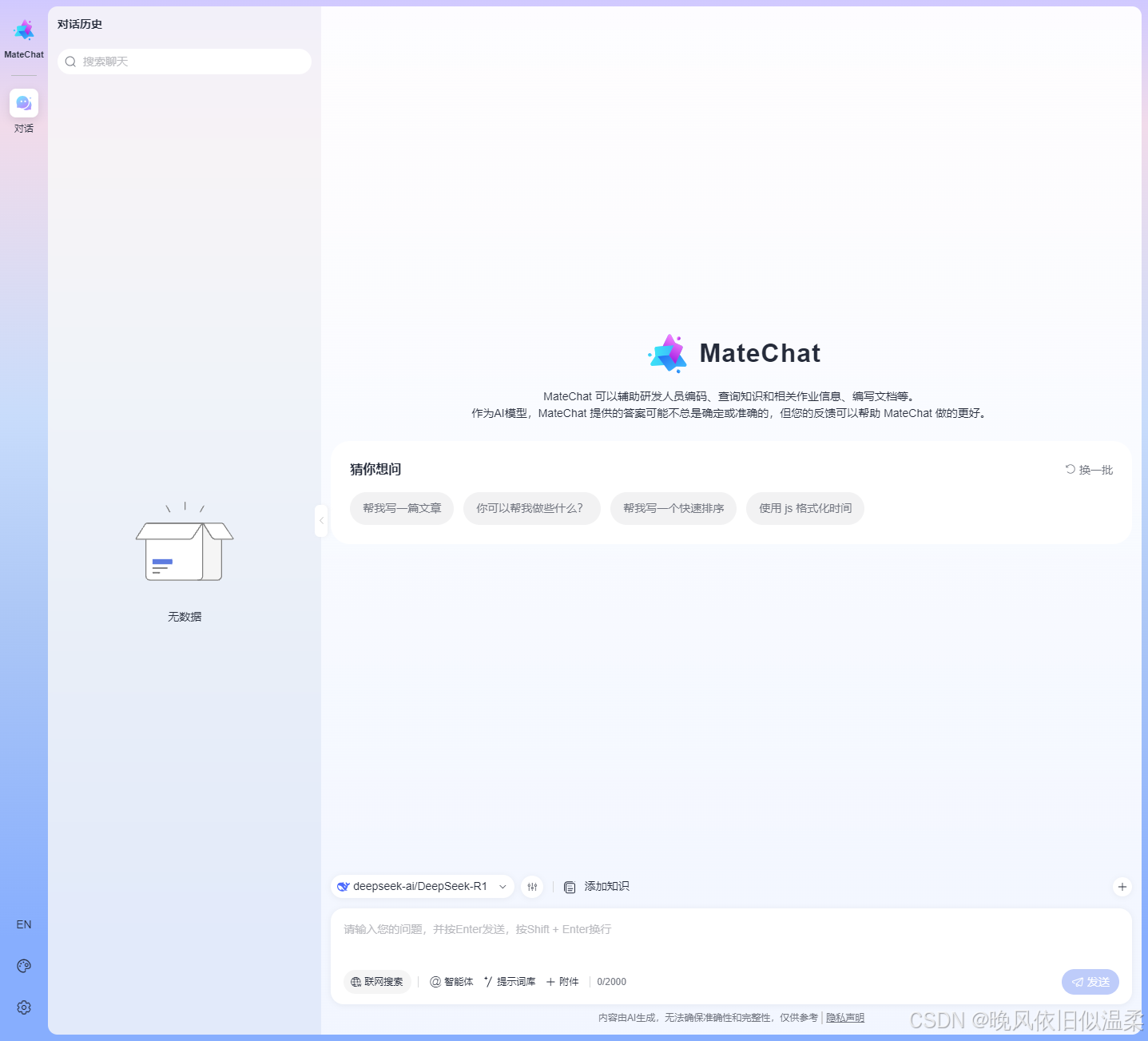This screenshot has width=1148, height=1041.
Task: Open the settings gear icon
Action: tap(24, 1007)
